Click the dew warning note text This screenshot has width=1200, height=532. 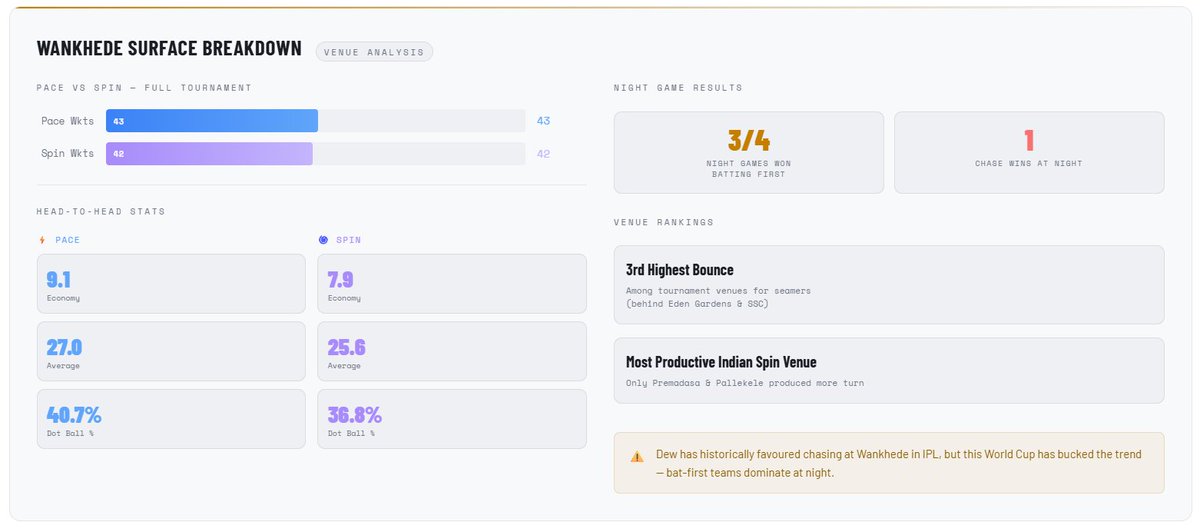(898, 463)
